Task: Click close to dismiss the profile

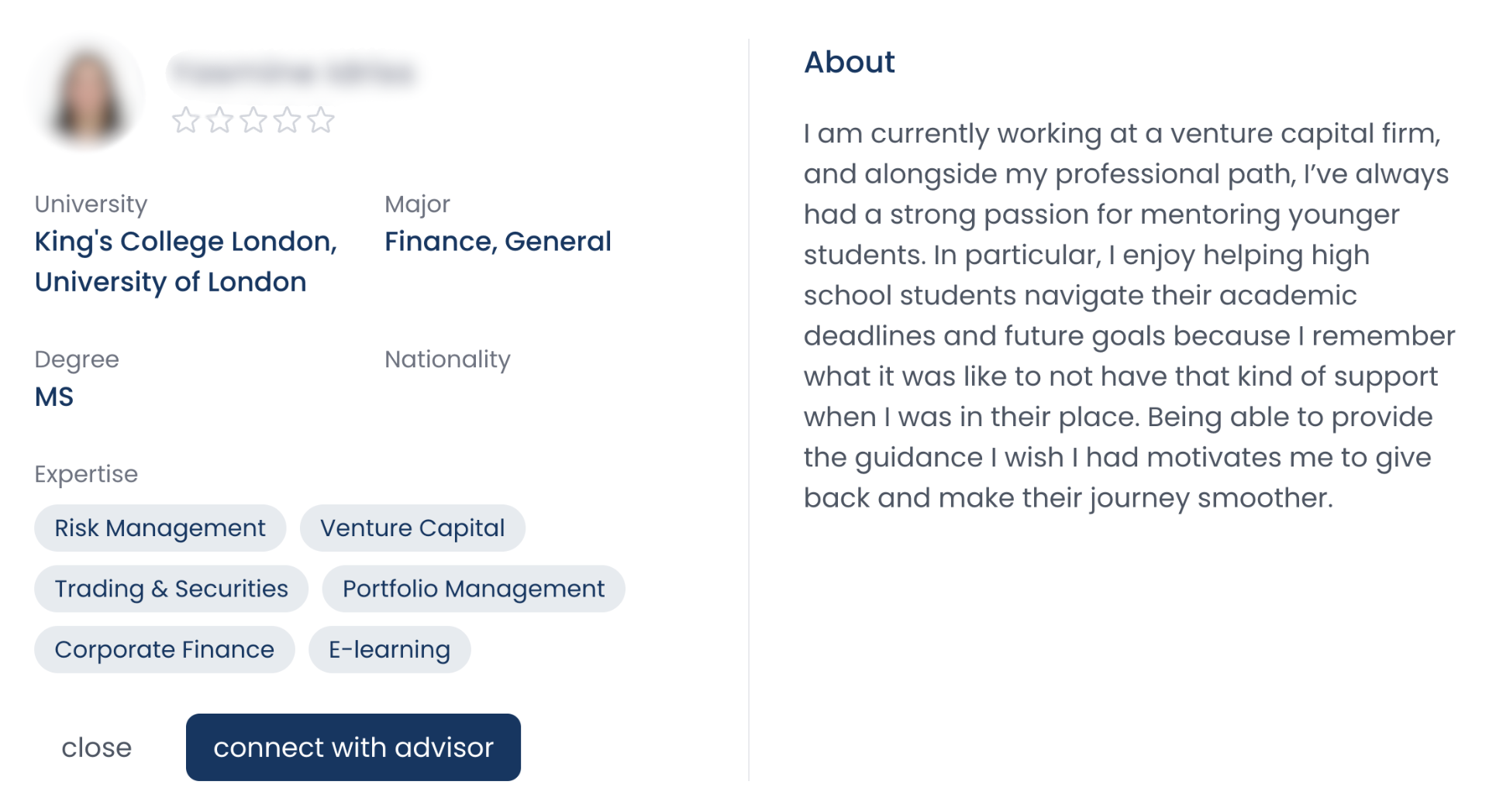Action: coord(96,747)
